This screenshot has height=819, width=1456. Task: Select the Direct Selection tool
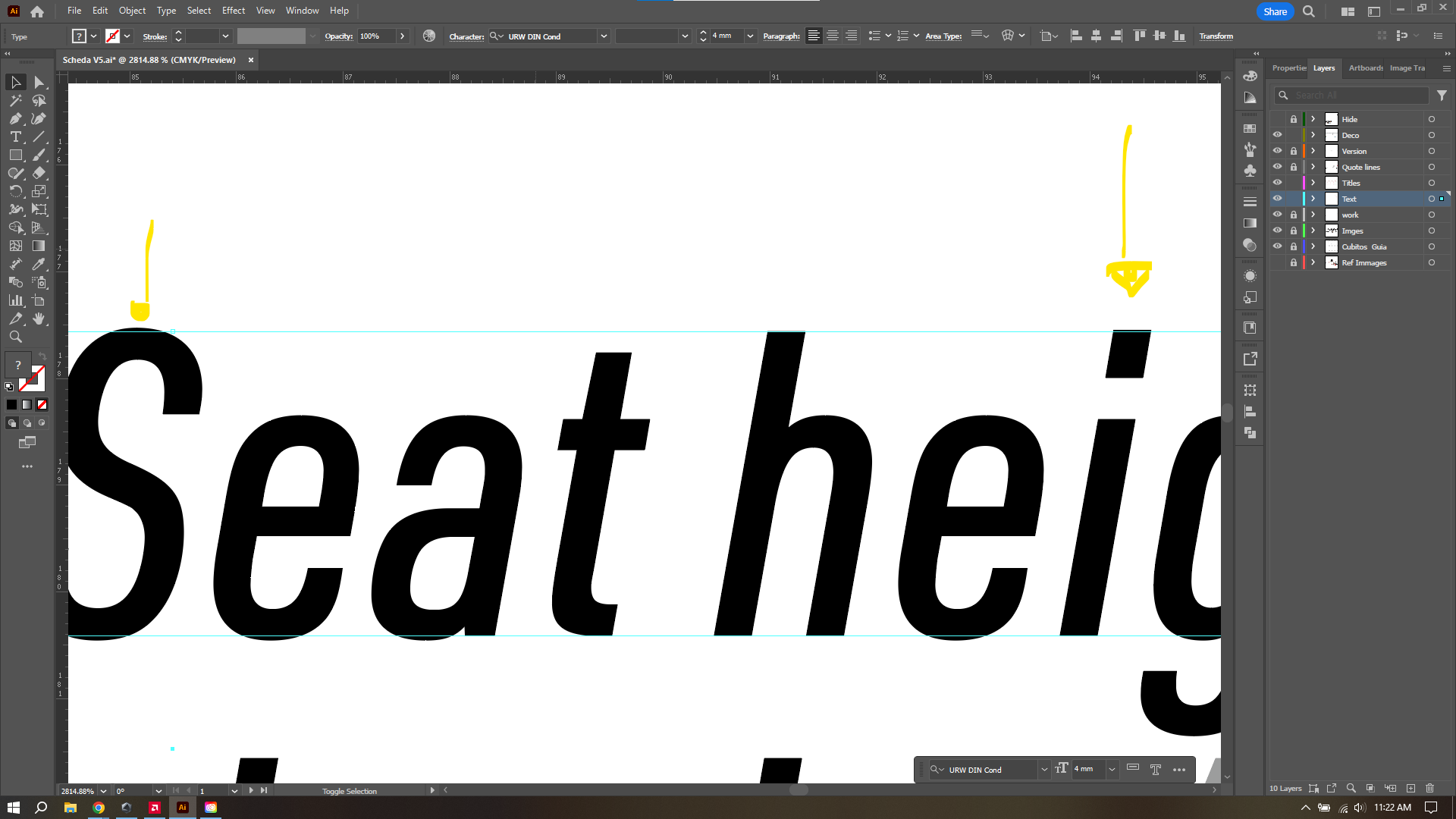click(x=39, y=83)
